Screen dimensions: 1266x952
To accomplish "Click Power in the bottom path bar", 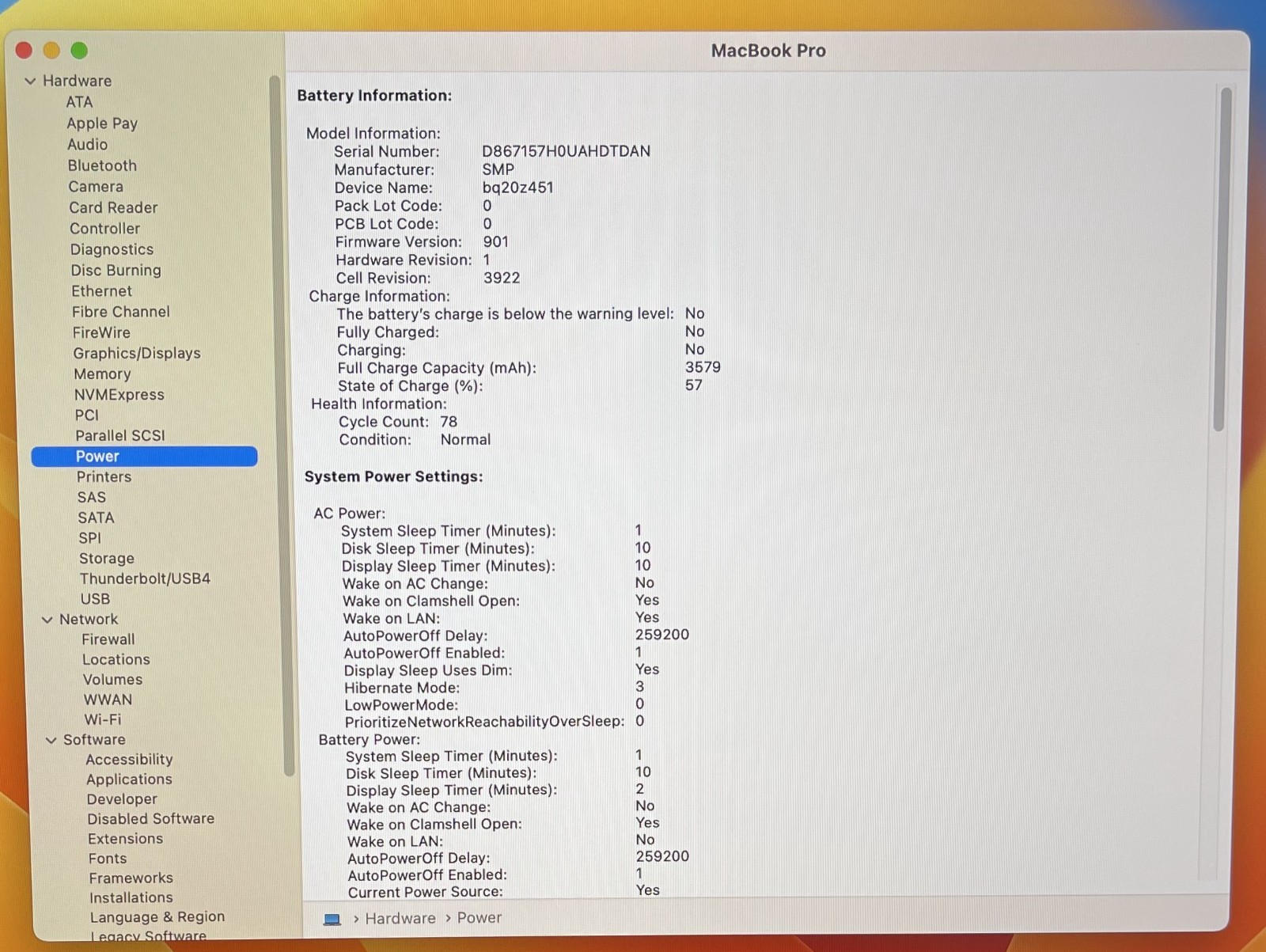I will [479, 918].
